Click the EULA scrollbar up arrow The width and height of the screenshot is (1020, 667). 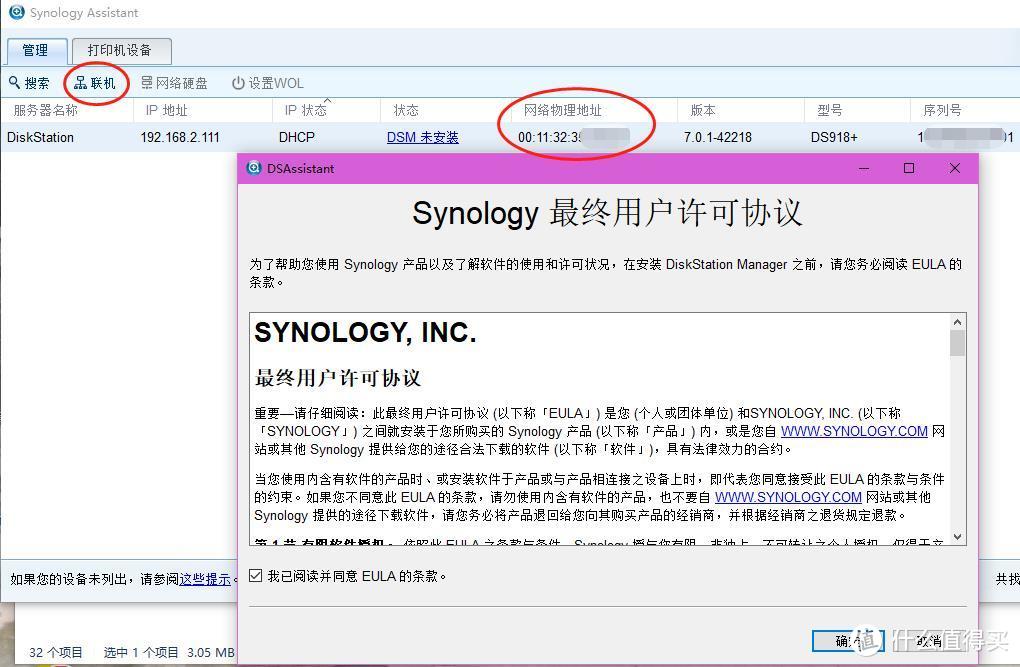[x=957, y=321]
